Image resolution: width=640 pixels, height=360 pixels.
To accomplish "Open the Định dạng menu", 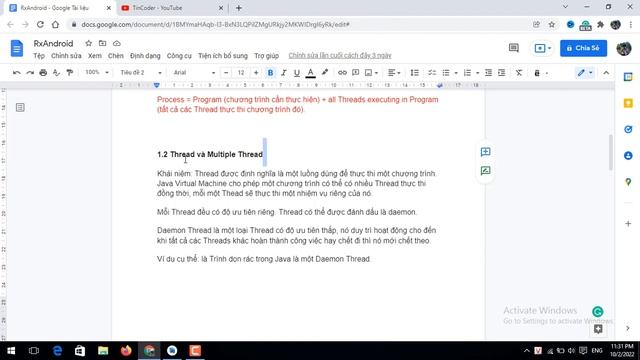I will (x=145, y=56).
